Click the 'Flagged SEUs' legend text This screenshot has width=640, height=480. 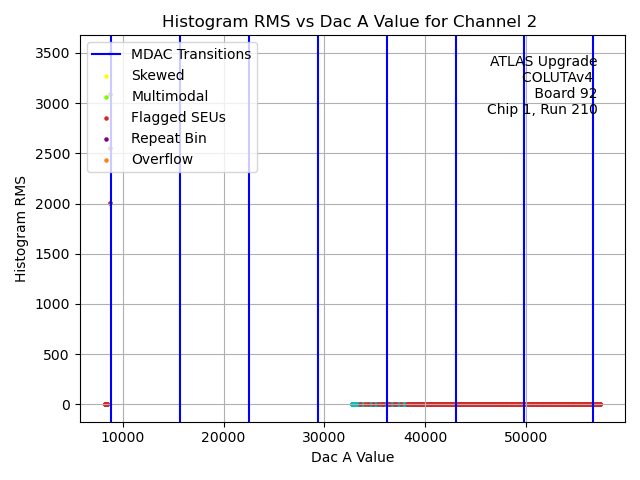[178, 118]
